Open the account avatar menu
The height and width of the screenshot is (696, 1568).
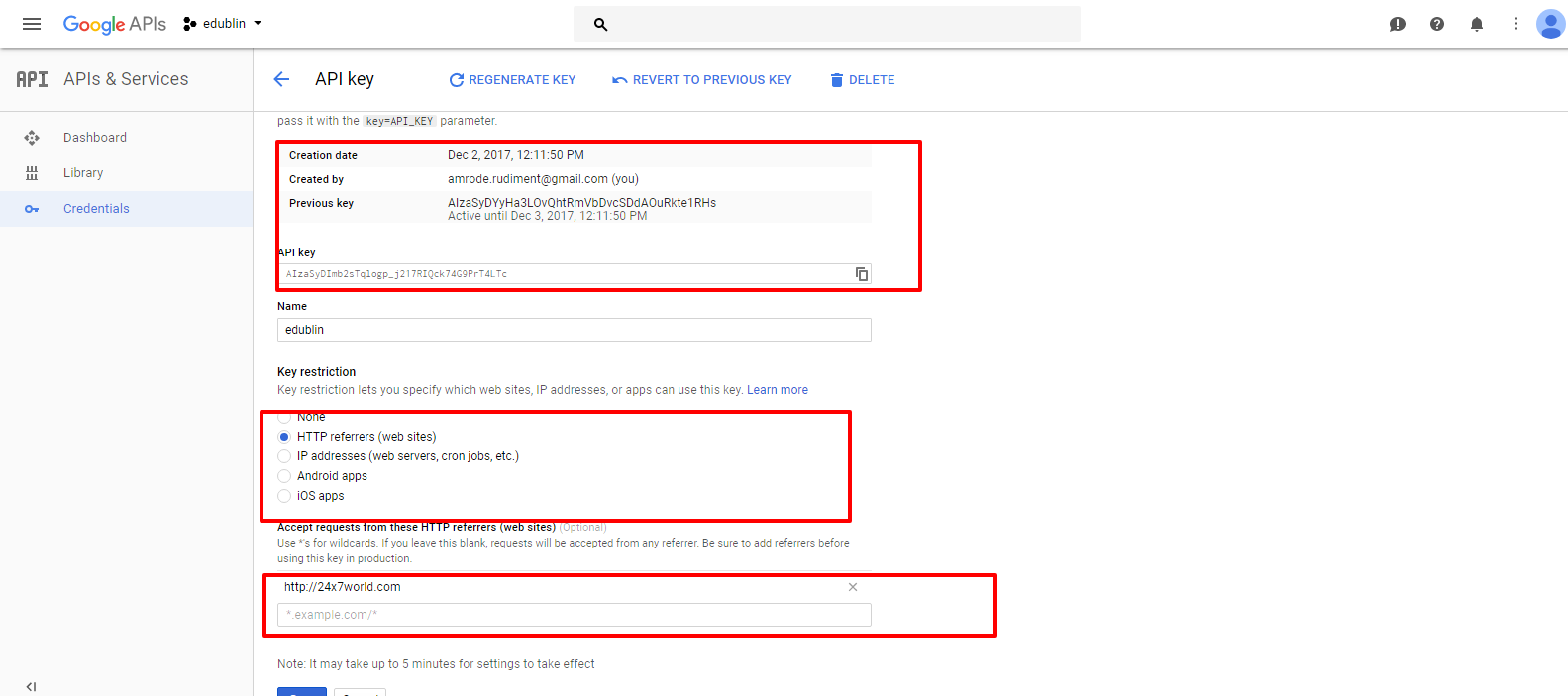(x=1550, y=24)
